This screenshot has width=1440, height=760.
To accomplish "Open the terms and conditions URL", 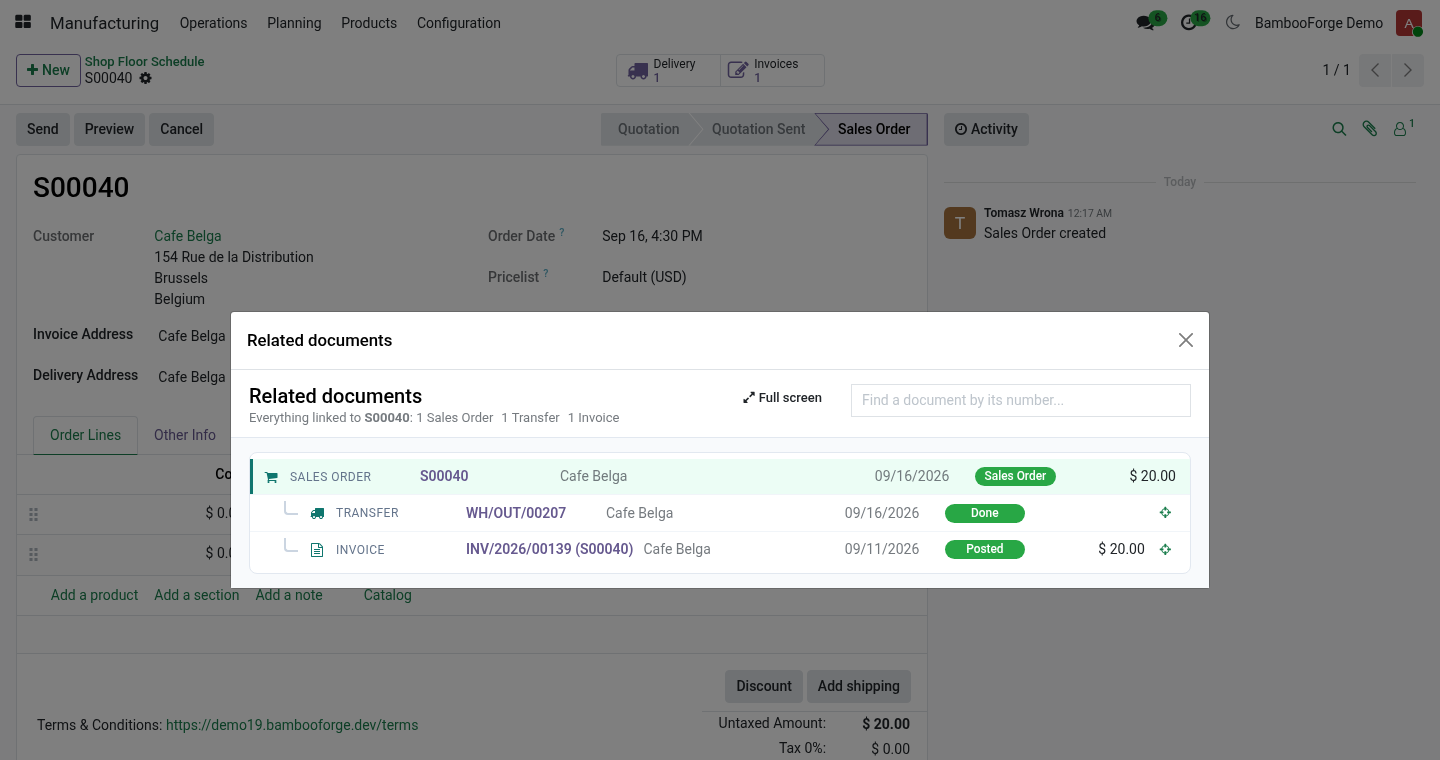I will click(x=292, y=725).
